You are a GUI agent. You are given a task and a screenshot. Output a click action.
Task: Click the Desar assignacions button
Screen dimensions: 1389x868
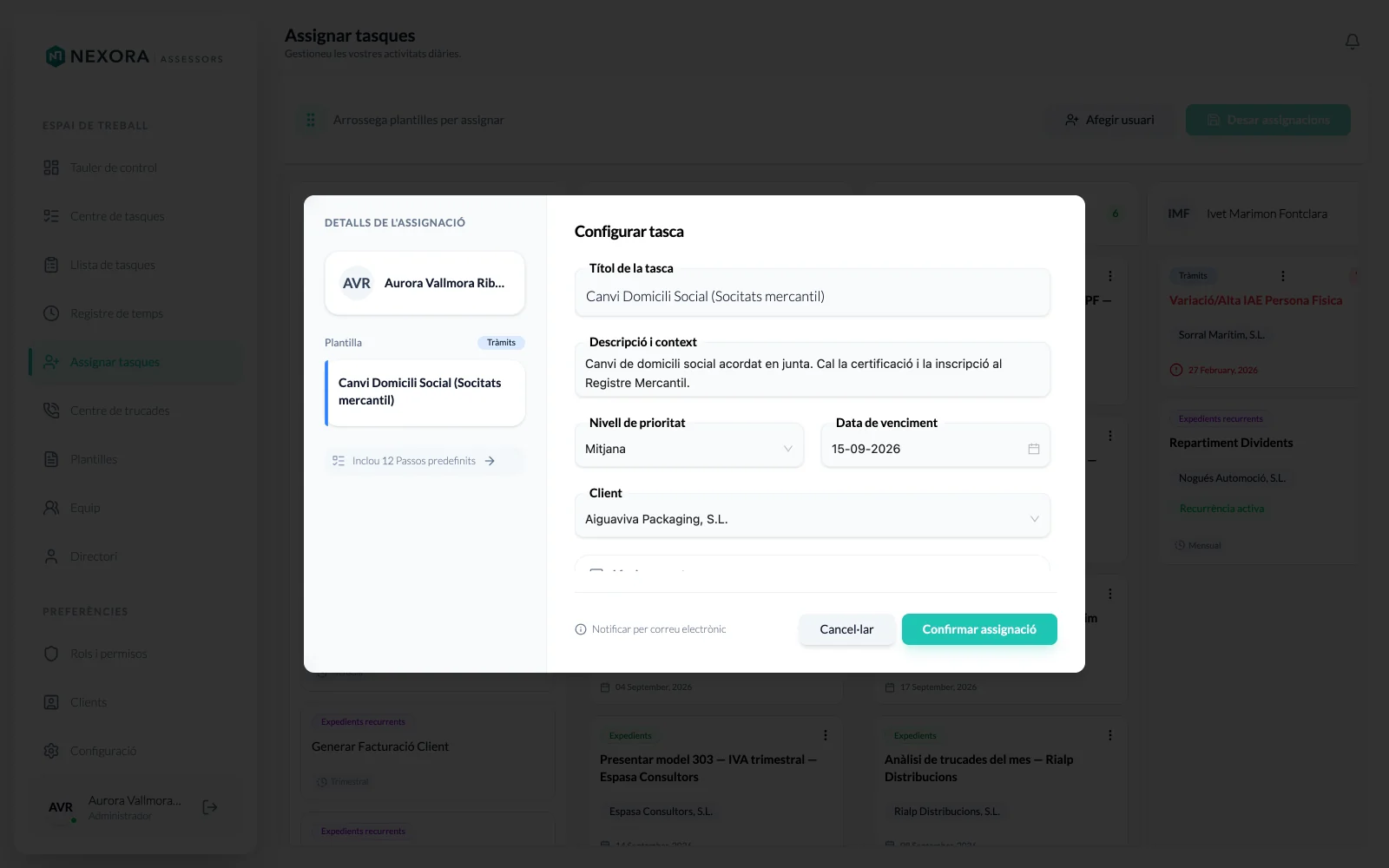[x=1268, y=120]
